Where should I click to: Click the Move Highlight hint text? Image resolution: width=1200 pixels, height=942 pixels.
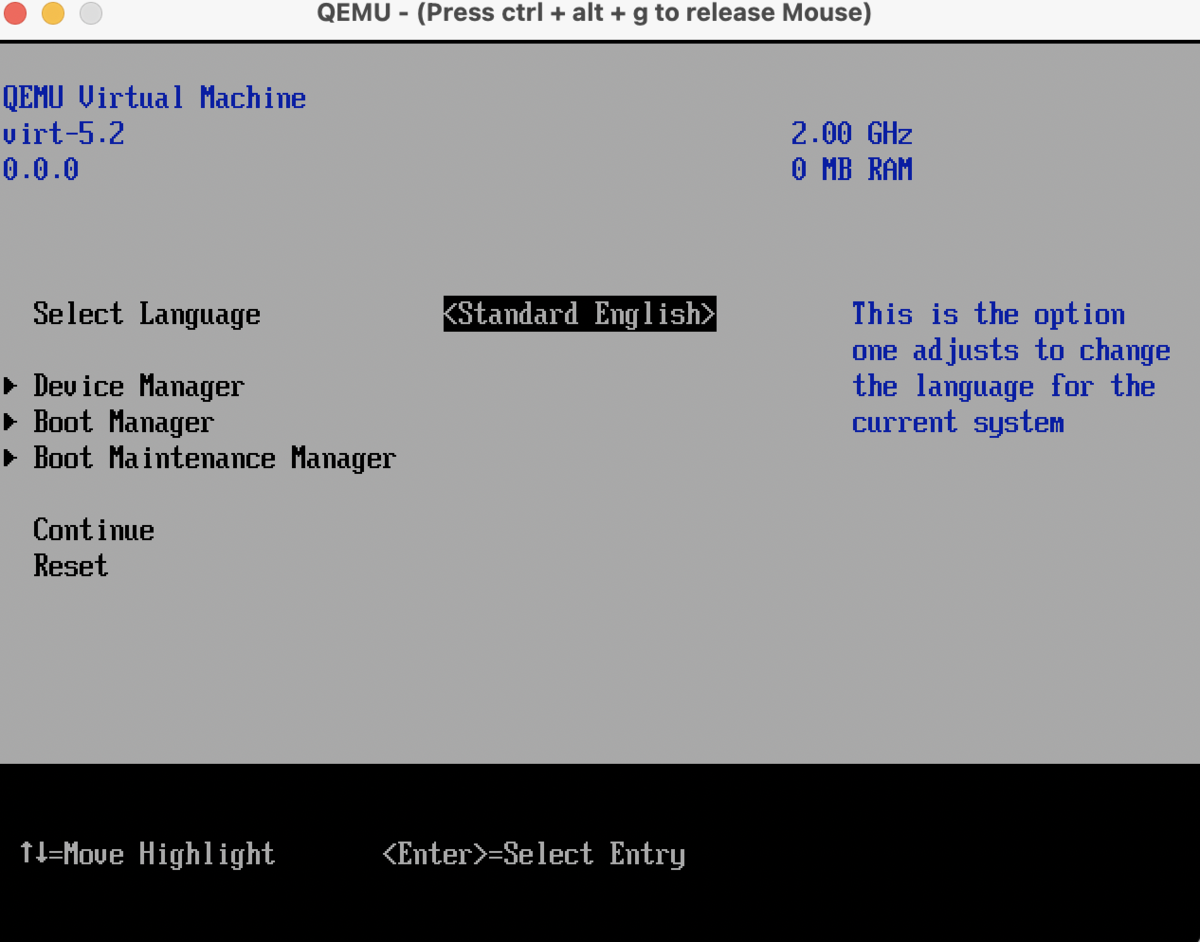[x=147, y=854]
